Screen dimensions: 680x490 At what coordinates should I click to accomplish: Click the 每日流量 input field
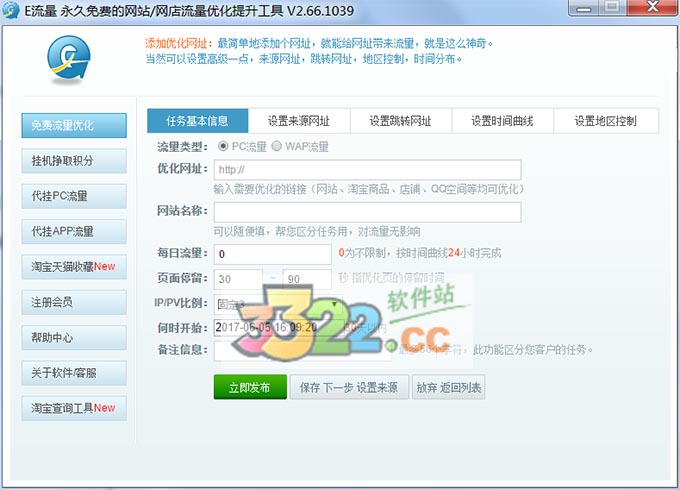coord(273,254)
